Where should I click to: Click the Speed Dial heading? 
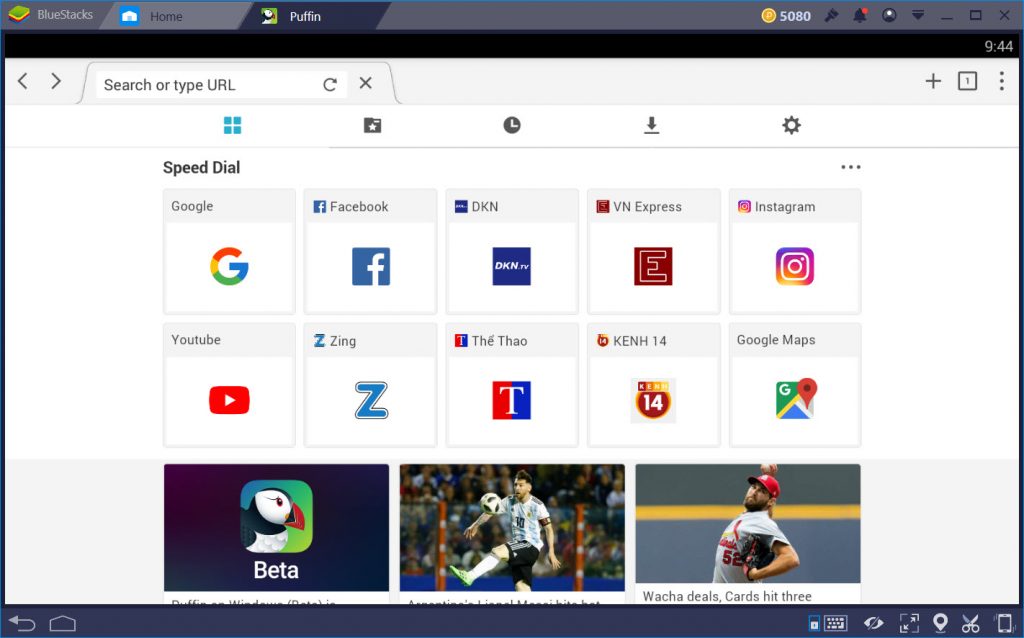[x=201, y=168]
